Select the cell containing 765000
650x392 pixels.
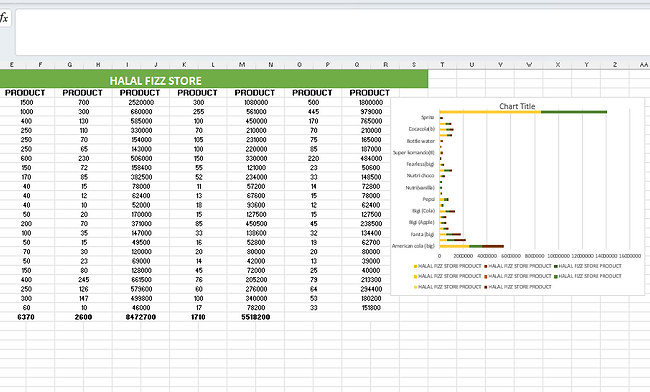[371, 121]
